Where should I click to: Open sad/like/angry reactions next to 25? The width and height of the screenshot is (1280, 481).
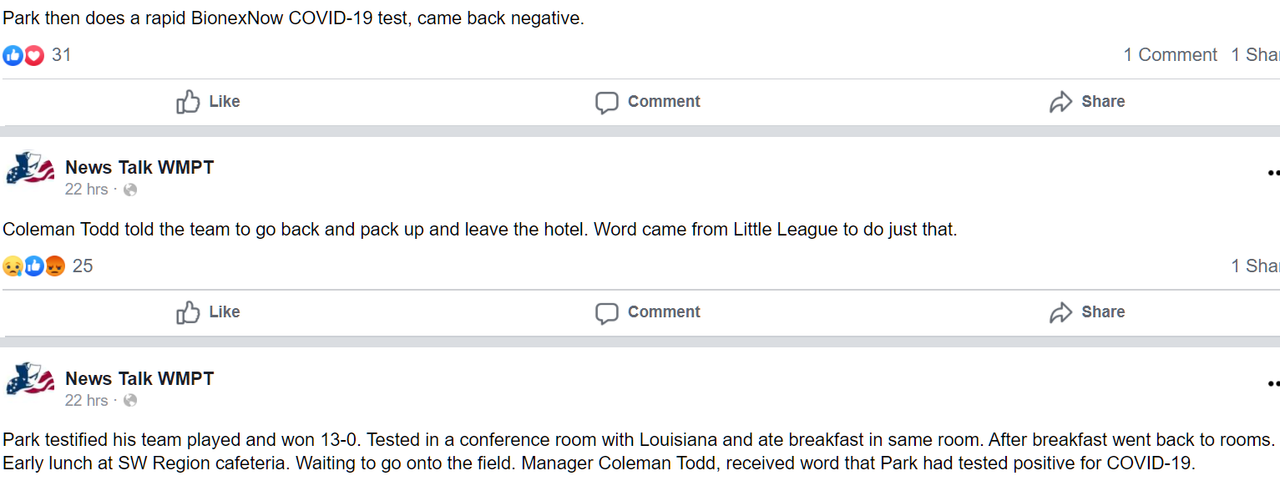click(x=34, y=266)
